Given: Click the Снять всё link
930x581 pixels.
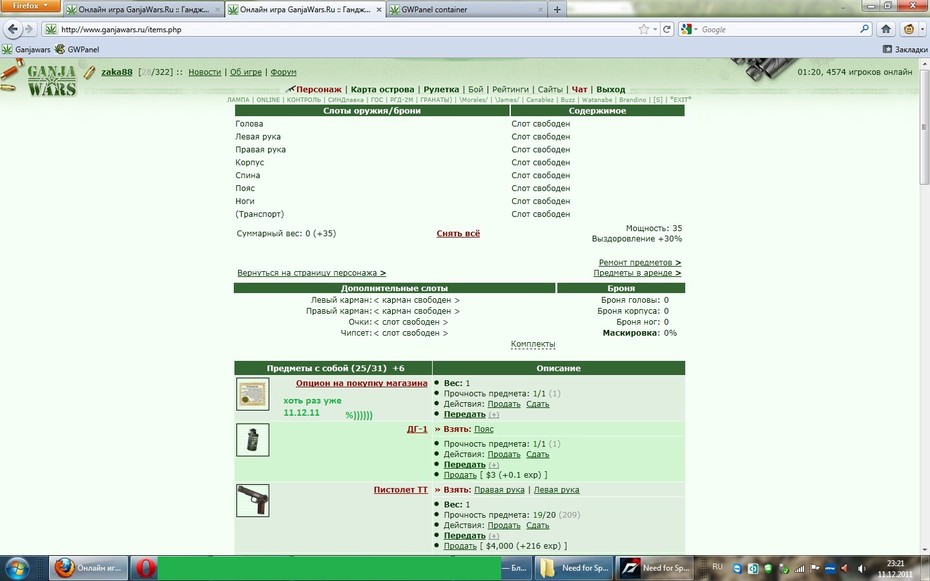Looking at the screenshot, I should (x=458, y=234).
